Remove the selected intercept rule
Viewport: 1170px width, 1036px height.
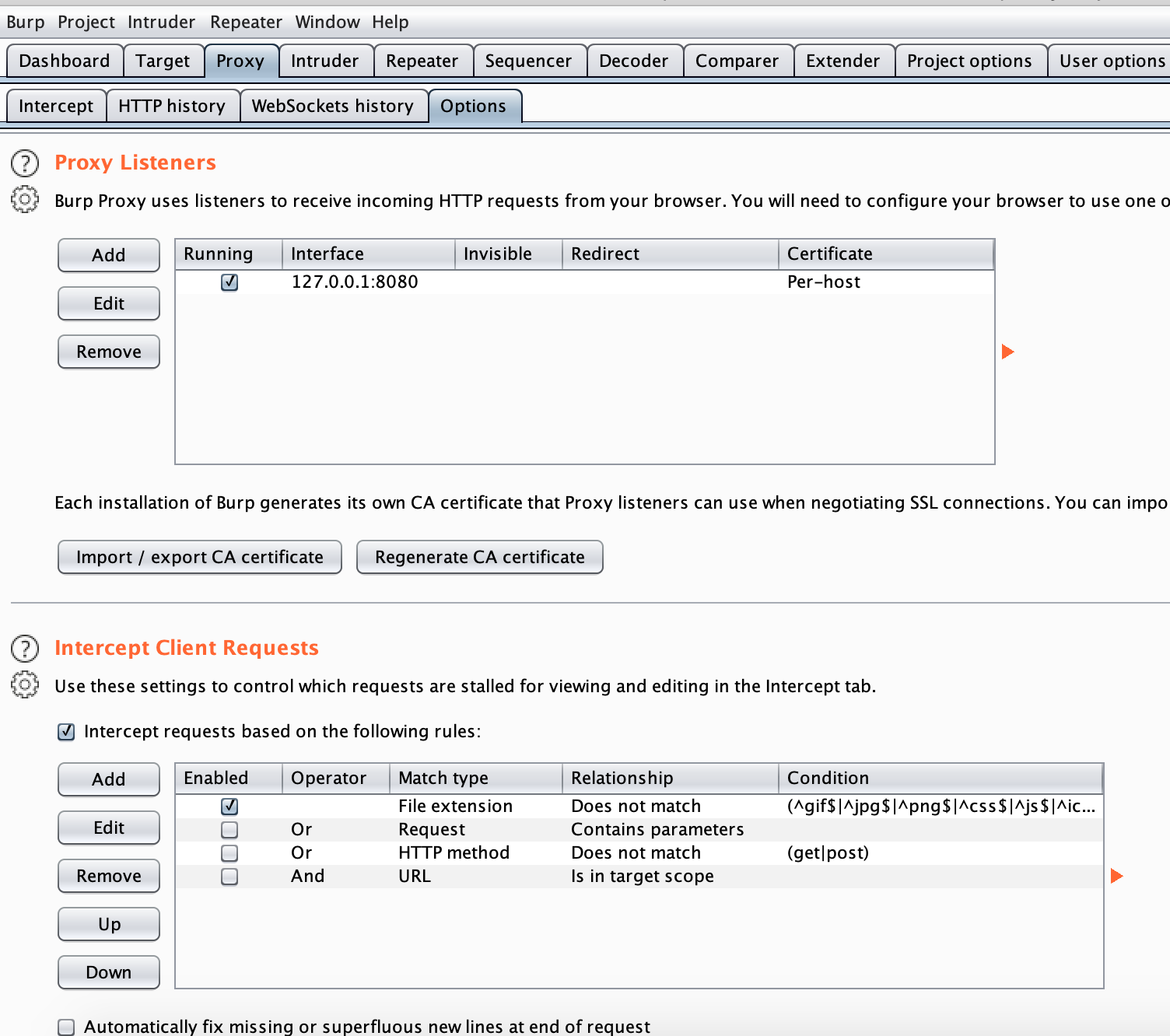[109, 876]
